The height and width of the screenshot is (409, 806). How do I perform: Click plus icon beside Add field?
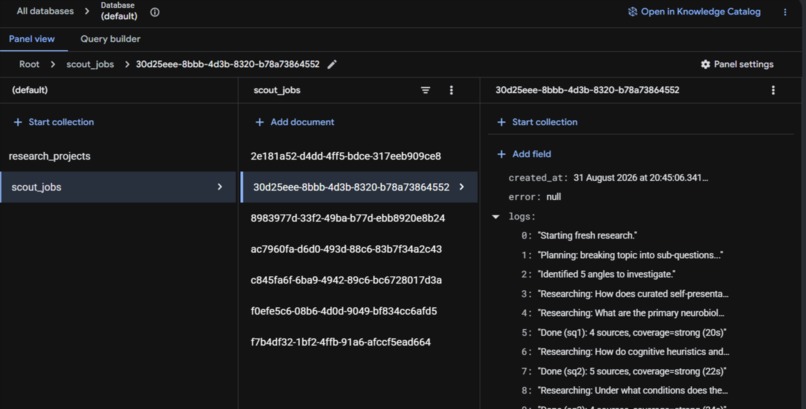[501, 154]
